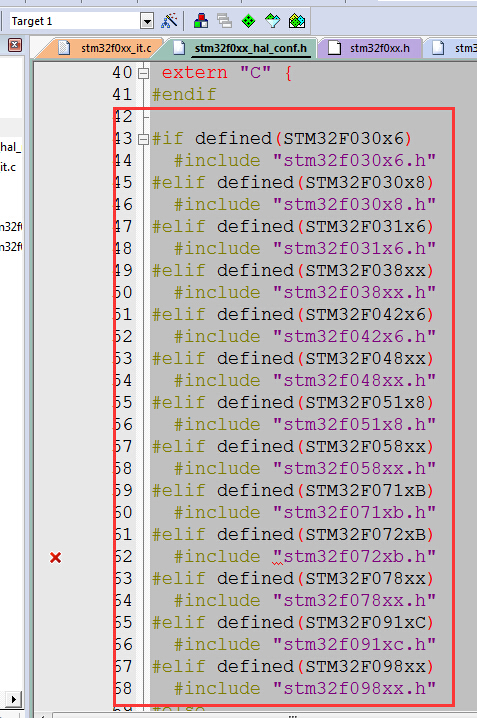Open Options for Target magic wand icon
This screenshot has width=477, height=718.
169,21
